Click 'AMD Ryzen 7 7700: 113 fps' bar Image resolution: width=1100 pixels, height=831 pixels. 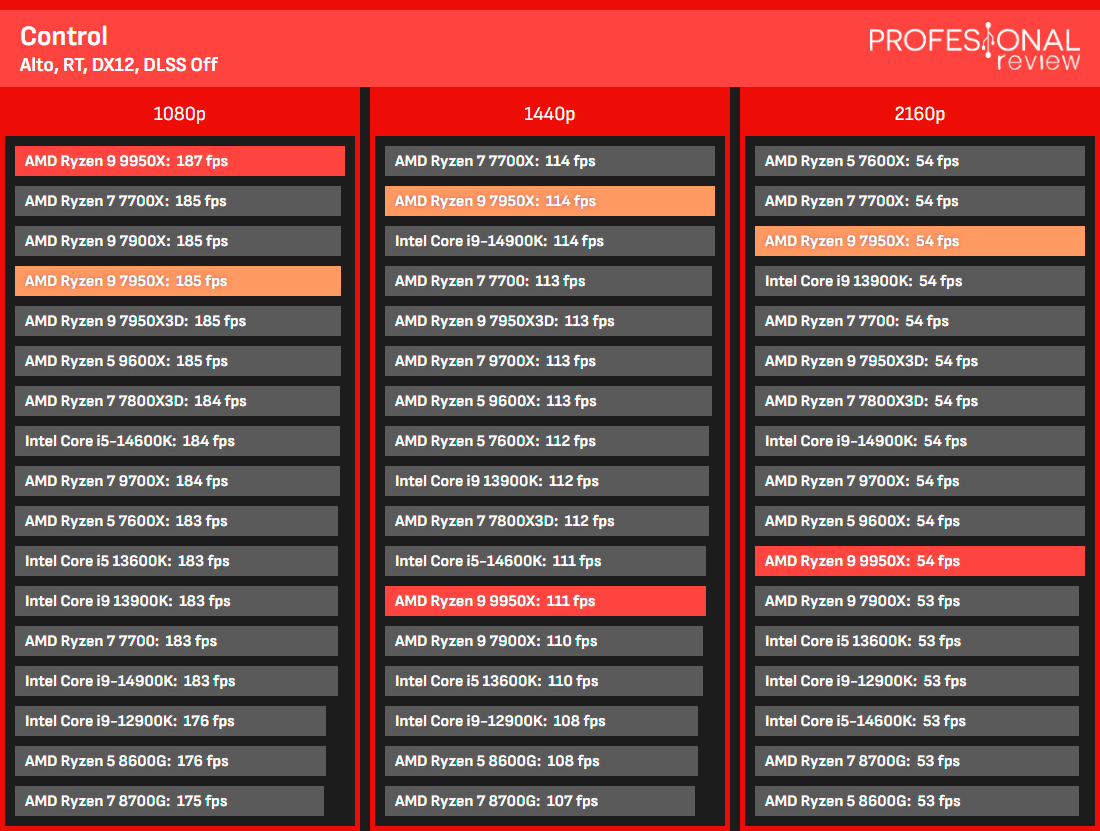tap(549, 281)
